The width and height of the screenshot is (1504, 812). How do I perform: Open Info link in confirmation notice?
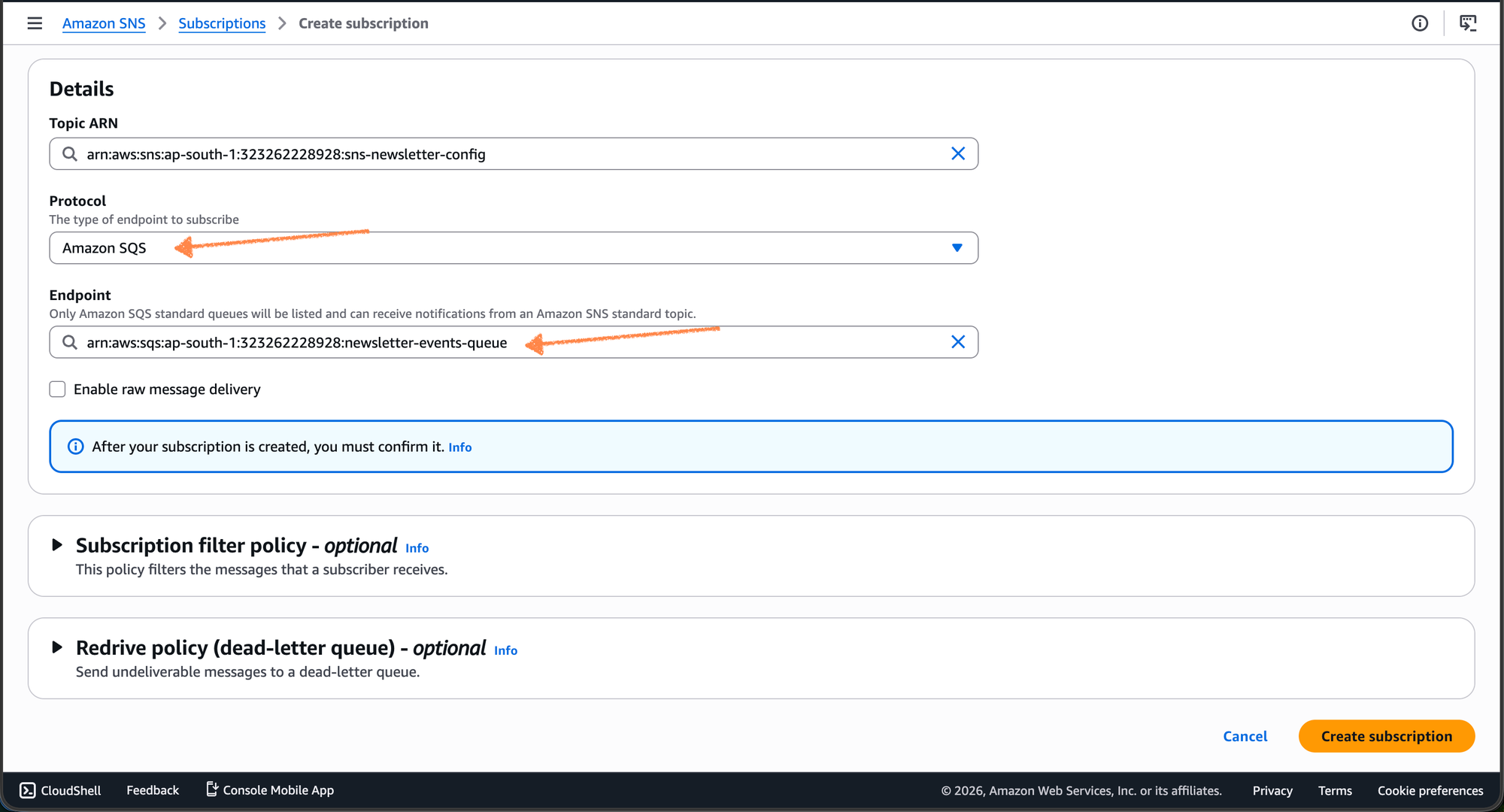[460, 447]
